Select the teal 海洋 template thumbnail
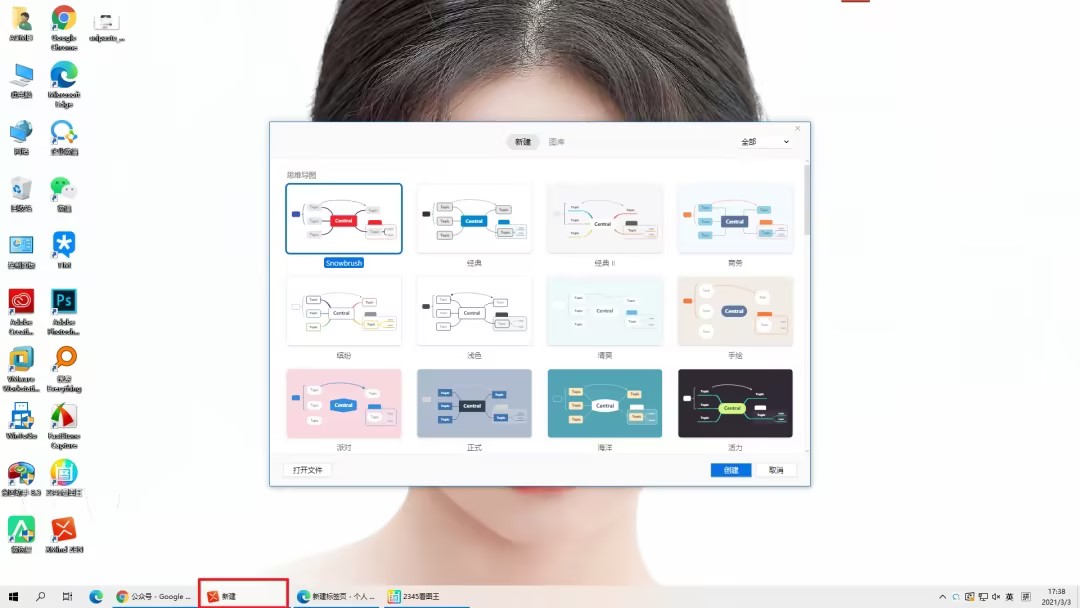 coord(605,404)
